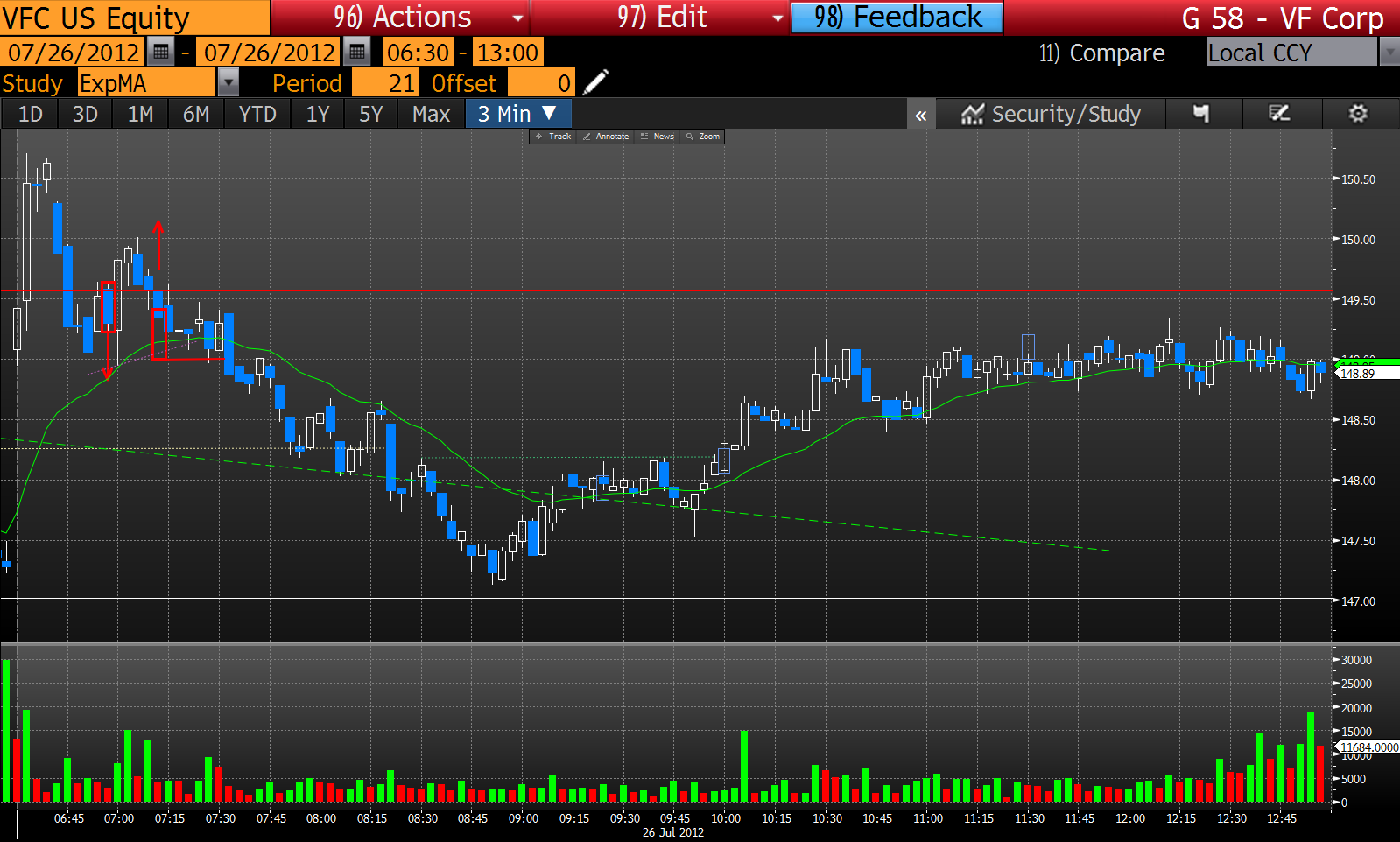The image size is (1400, 842).
Task: Activate the Zoom tool
Action: click(x=703, y=137)
